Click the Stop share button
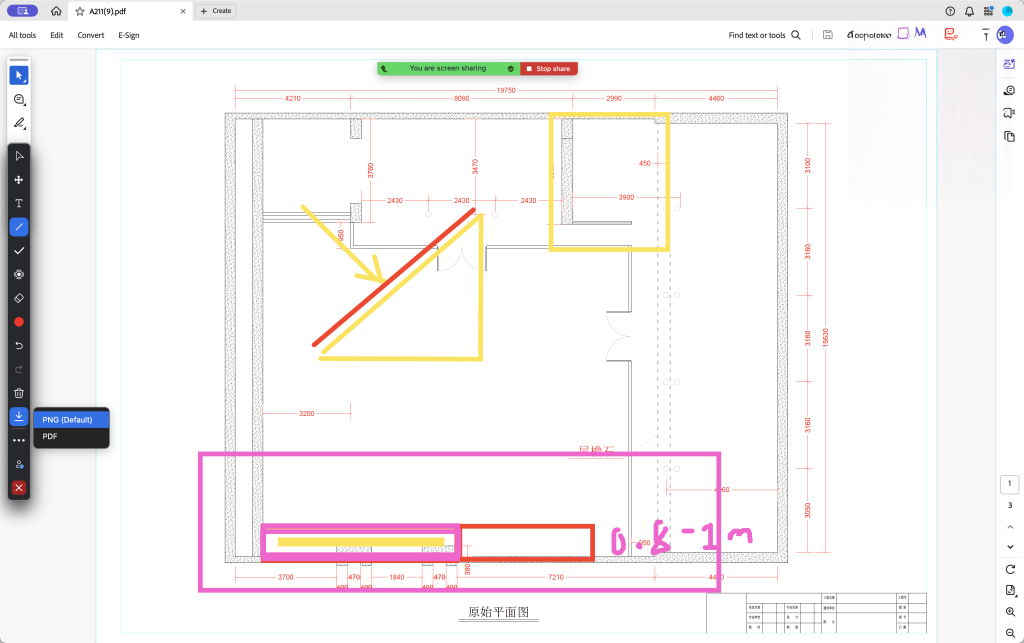Image resolution: width=1024 pixels, height=643 pixels. pos(549,69)
